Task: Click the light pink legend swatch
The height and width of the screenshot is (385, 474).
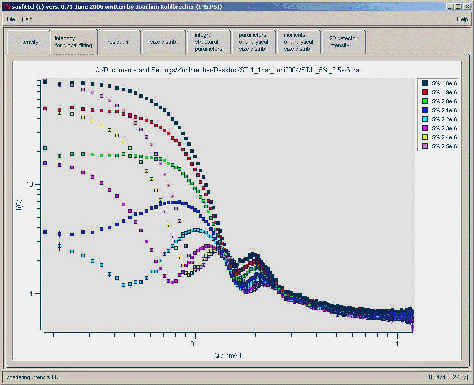Action: pyautogui.click(x=425, y=146)
